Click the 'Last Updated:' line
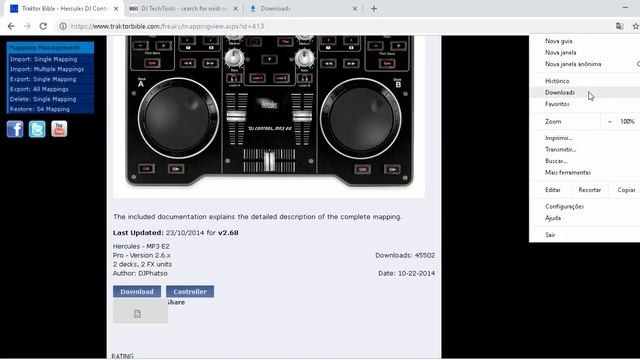640x360 pixels. coord(176,233)
